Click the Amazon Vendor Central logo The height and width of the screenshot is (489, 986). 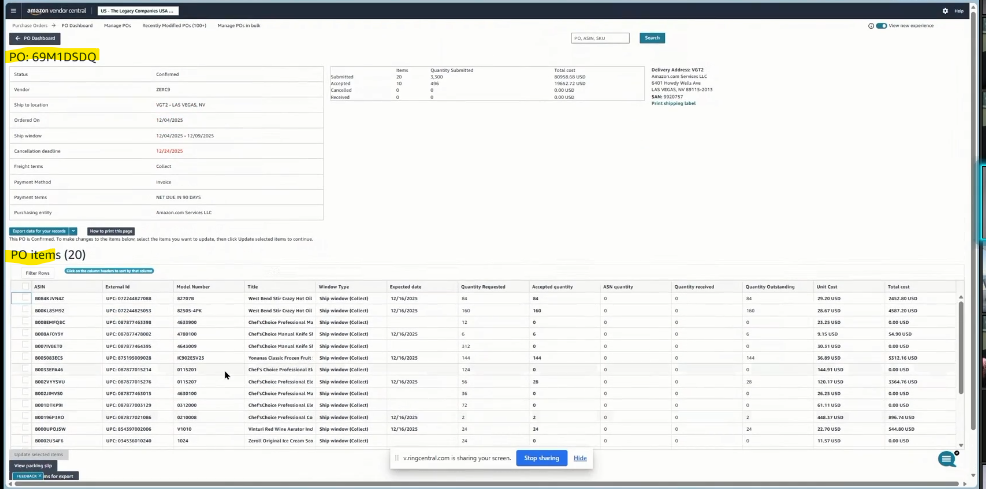click(57, 11)
